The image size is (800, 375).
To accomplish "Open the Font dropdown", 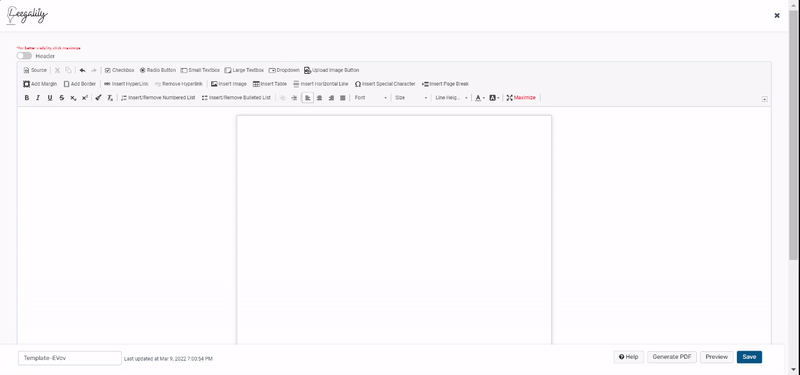I will coord(371,97).
